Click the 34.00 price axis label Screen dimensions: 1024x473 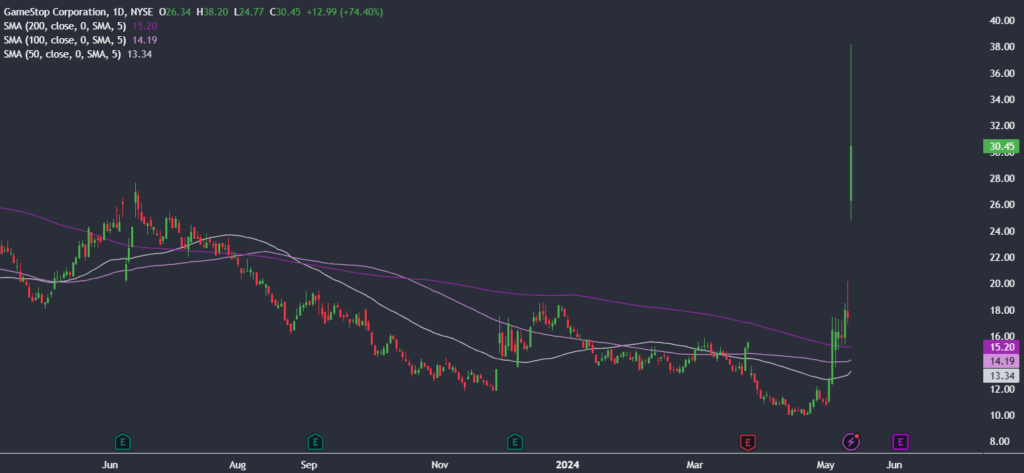pos(1001,99)
